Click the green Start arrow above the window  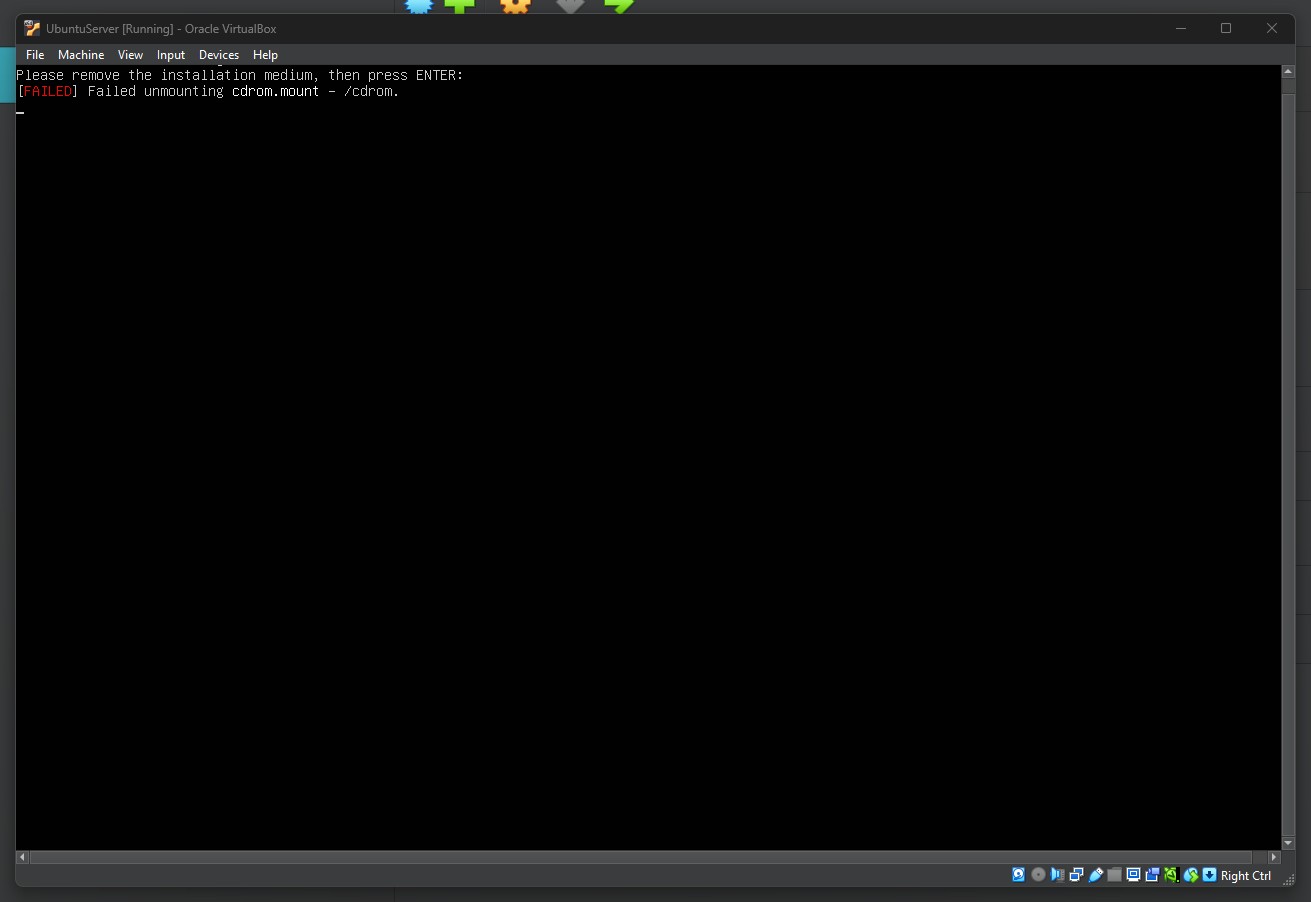tap(619, 6)
